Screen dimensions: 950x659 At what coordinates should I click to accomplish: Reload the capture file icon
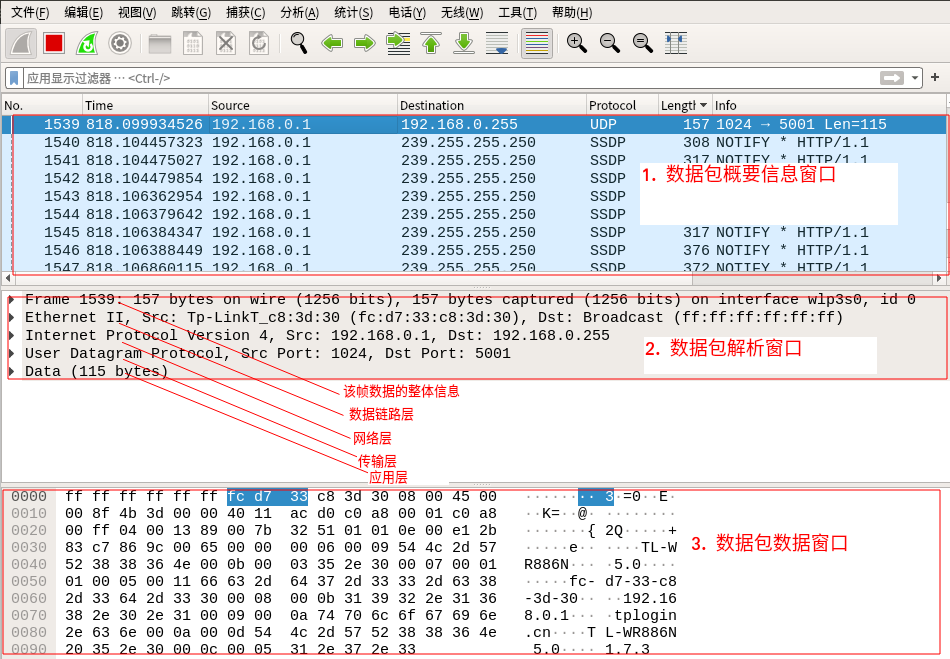tap(259, 44)
